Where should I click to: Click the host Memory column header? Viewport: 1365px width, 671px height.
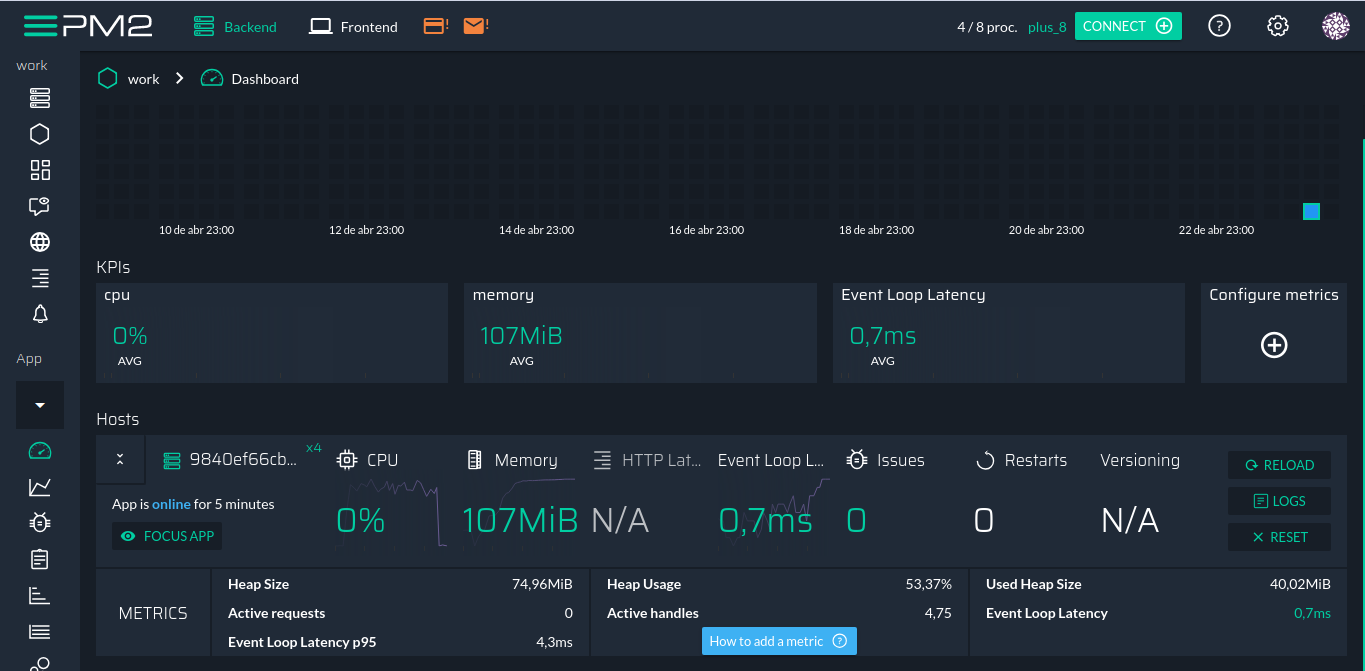tap(511, 460)
